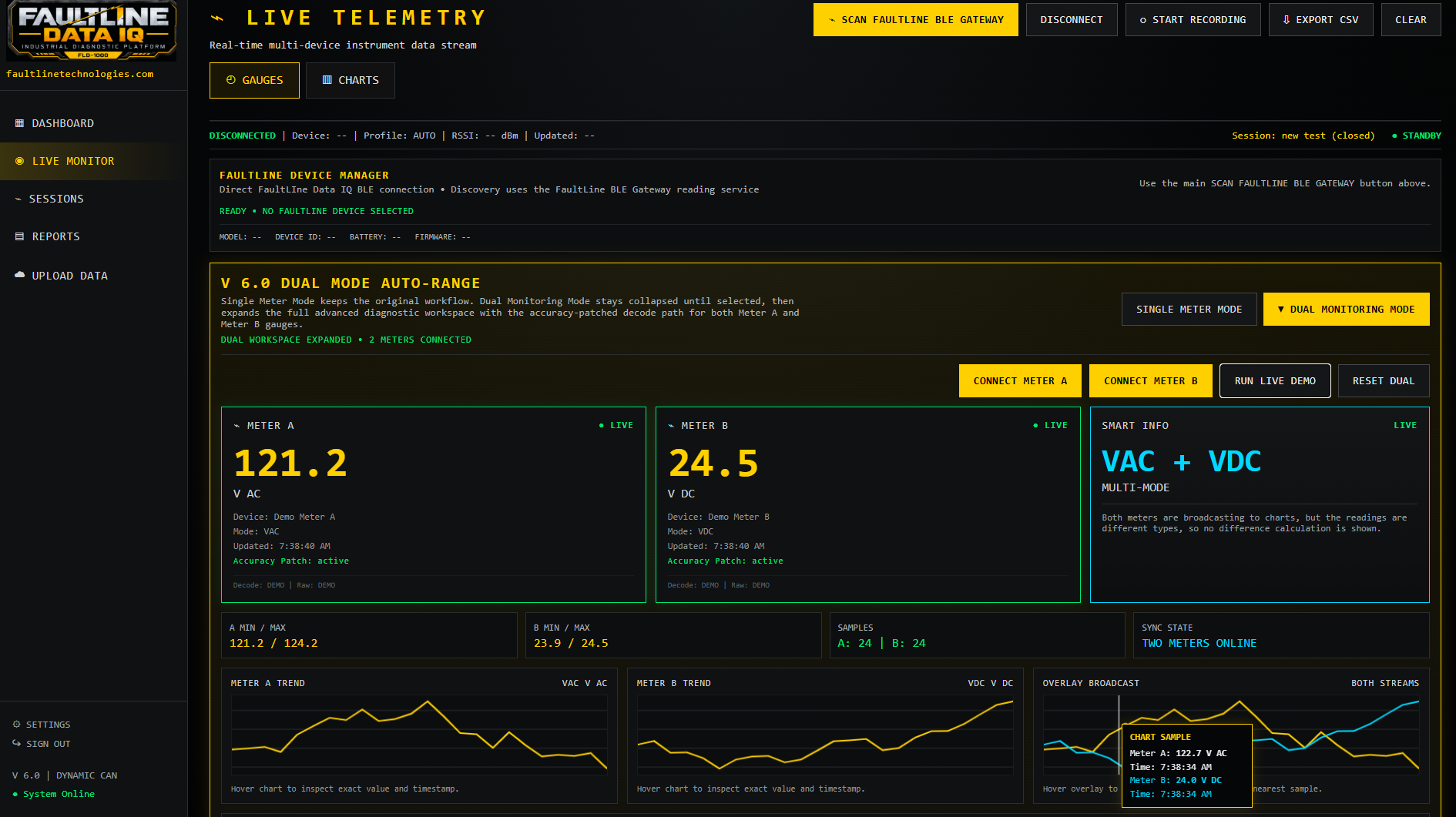Run the live demo

(x=1275, y=380)
